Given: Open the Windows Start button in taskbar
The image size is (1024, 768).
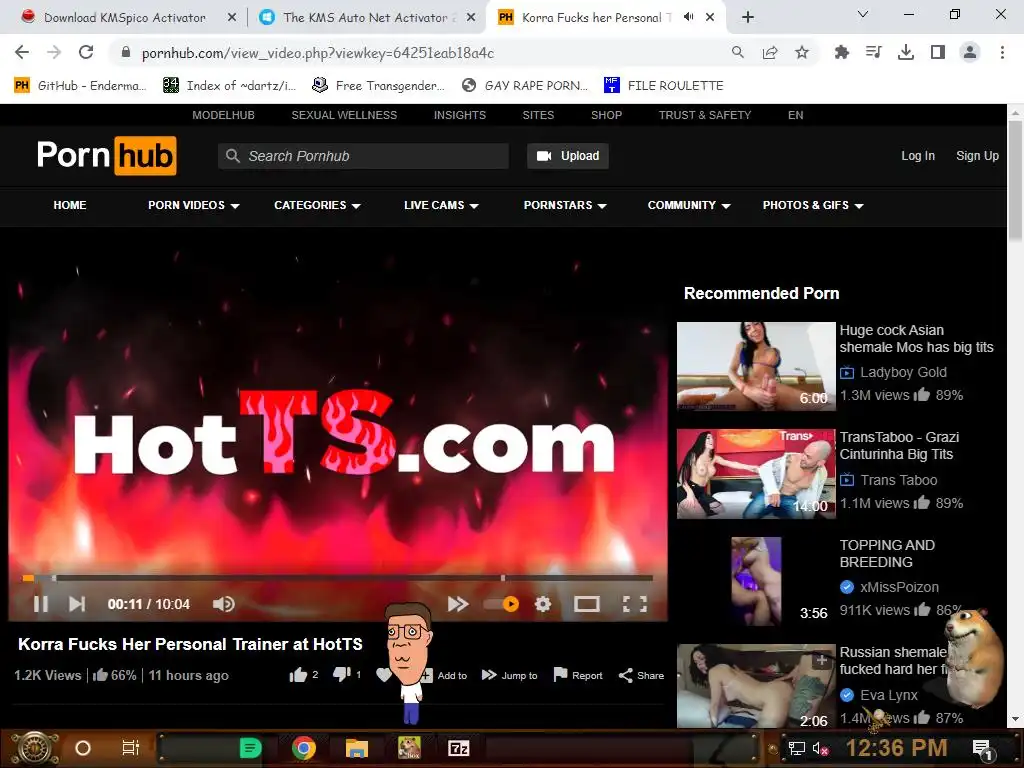Looking at the screenshot, I should pos(33,748).
